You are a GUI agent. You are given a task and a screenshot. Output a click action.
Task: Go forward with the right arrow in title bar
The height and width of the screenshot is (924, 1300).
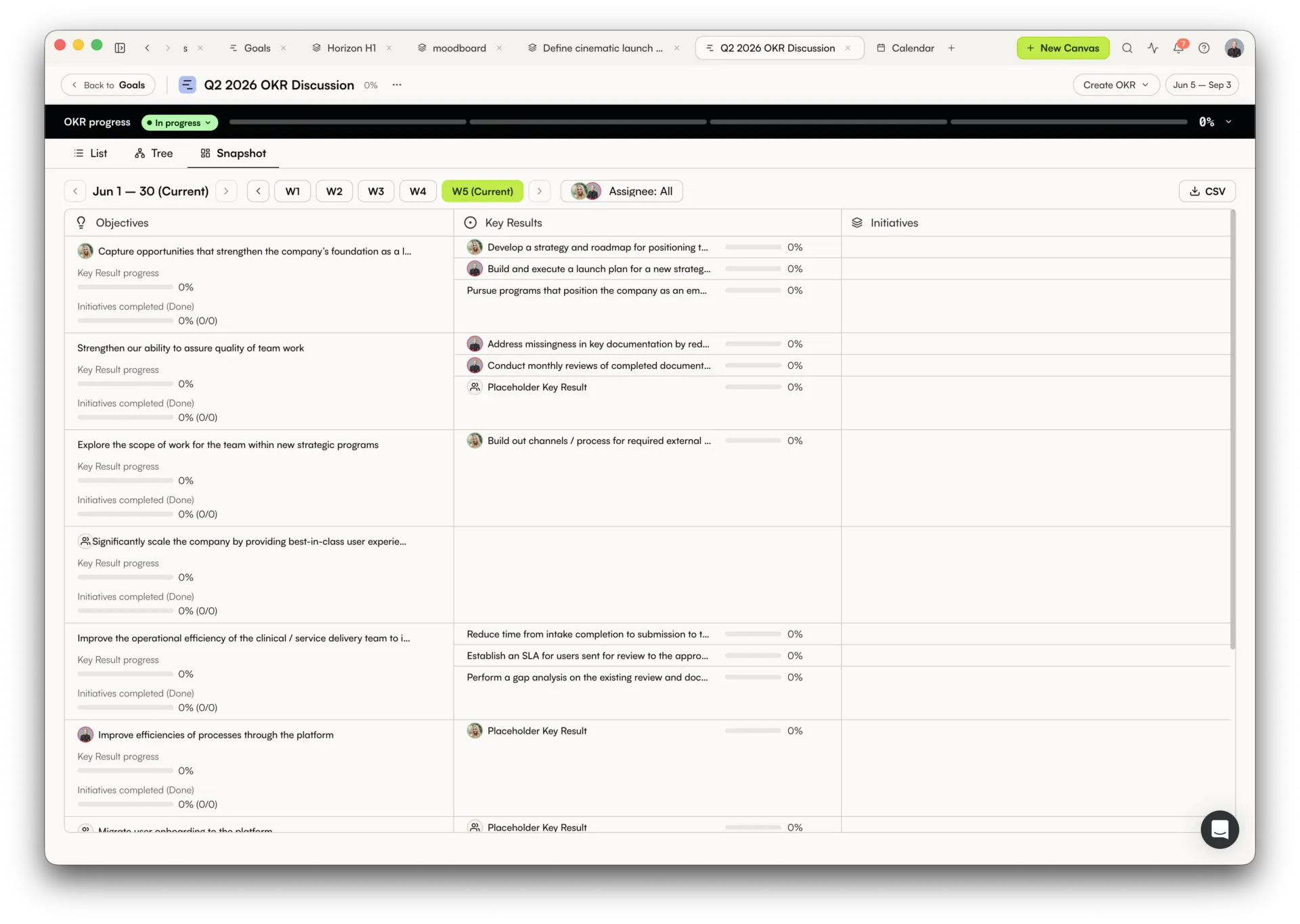point(167,48)
